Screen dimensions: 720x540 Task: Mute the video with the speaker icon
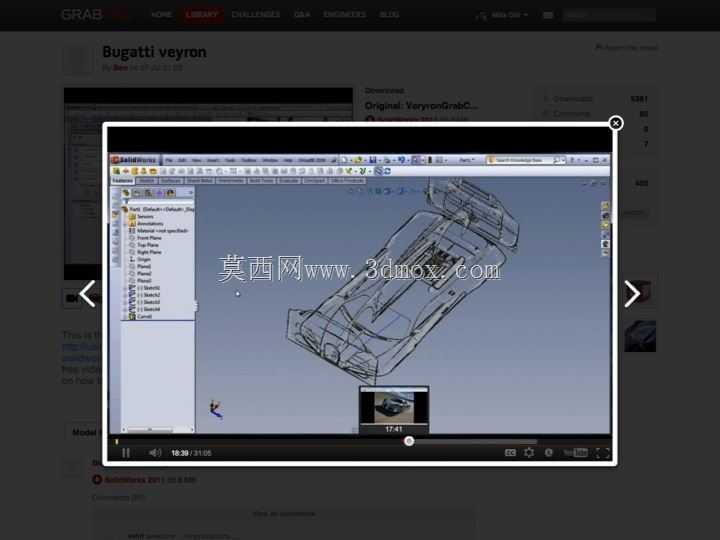tap(155, 453)
